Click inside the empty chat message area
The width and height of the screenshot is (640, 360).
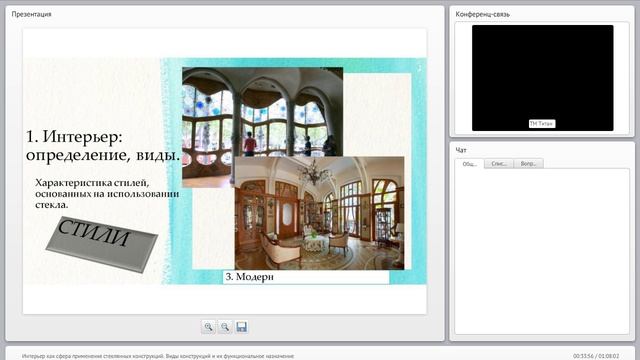click(542, 251)
